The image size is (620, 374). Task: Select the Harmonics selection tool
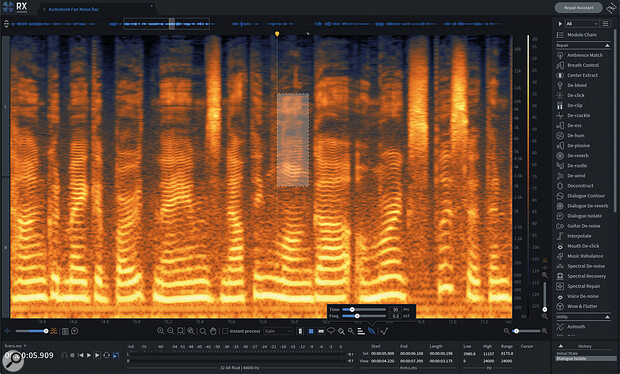click(361, 331)
